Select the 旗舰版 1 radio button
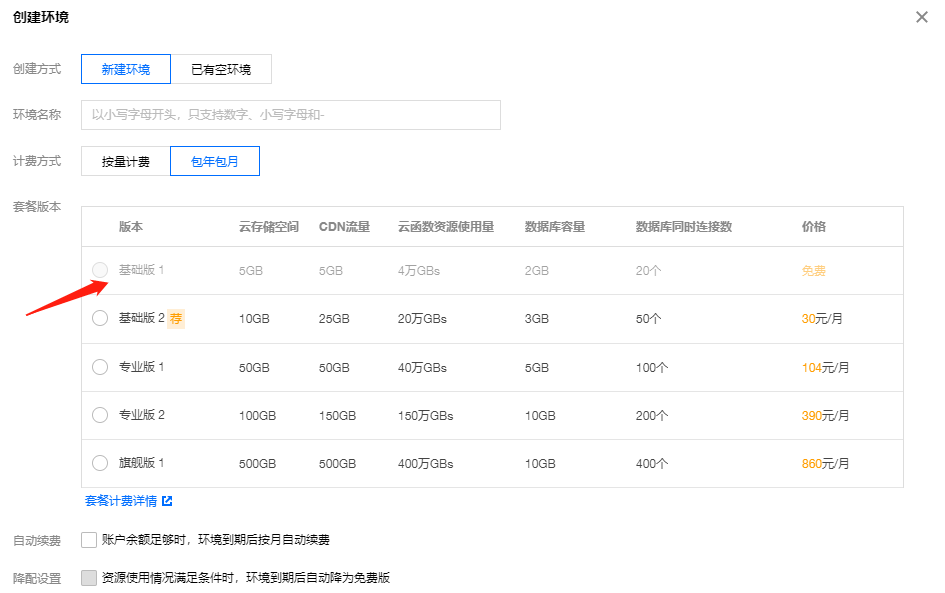The height and width of the screenshot is (593, 945). (100, 463)
